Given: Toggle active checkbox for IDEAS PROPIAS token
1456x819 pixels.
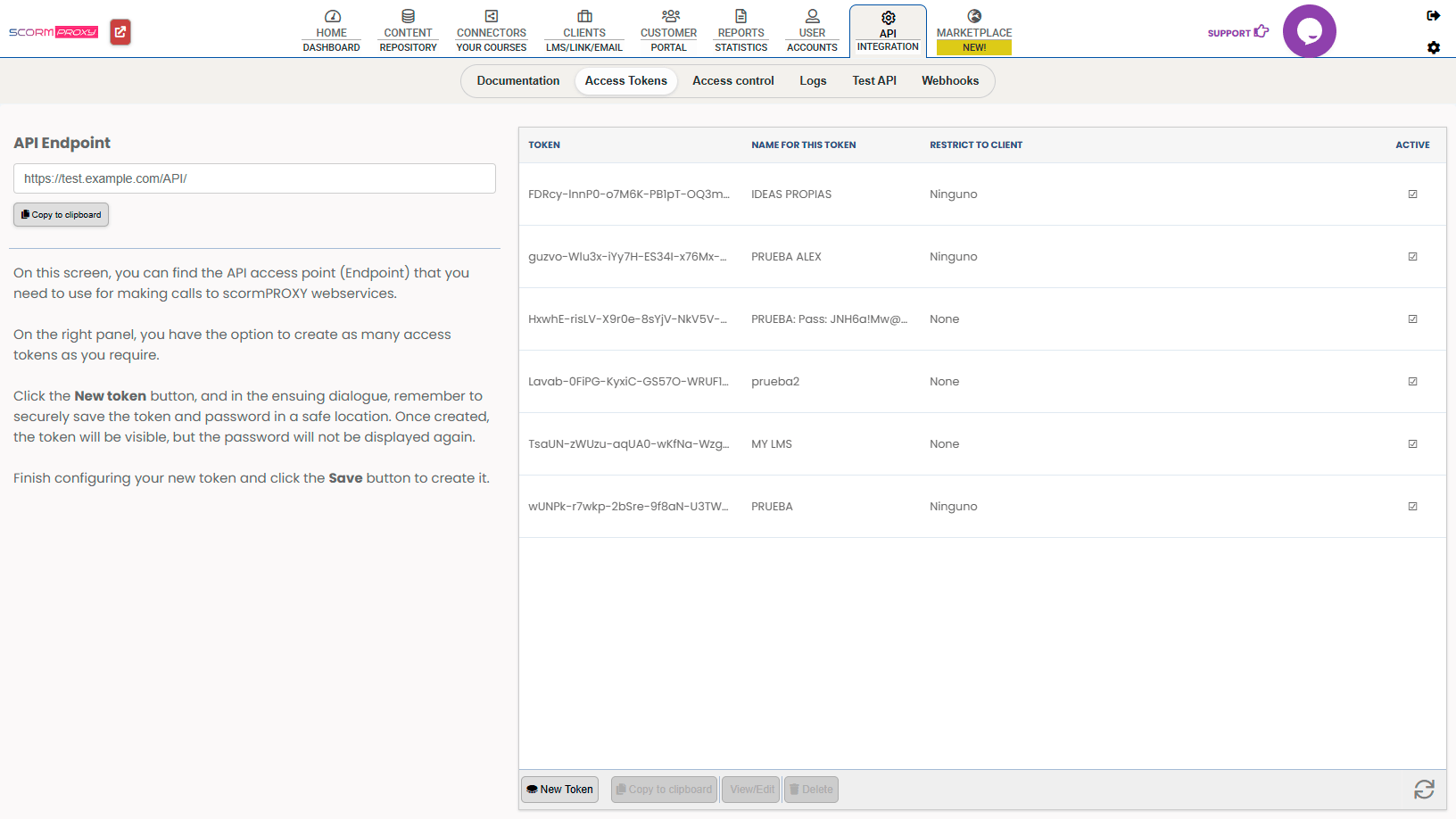Looking at the screenshot, I should pos(1412,194).
